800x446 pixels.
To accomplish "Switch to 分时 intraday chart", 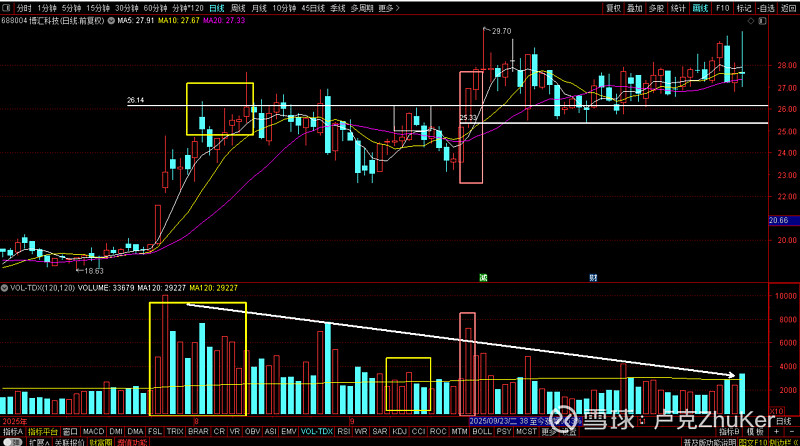I will pos(23,8).
